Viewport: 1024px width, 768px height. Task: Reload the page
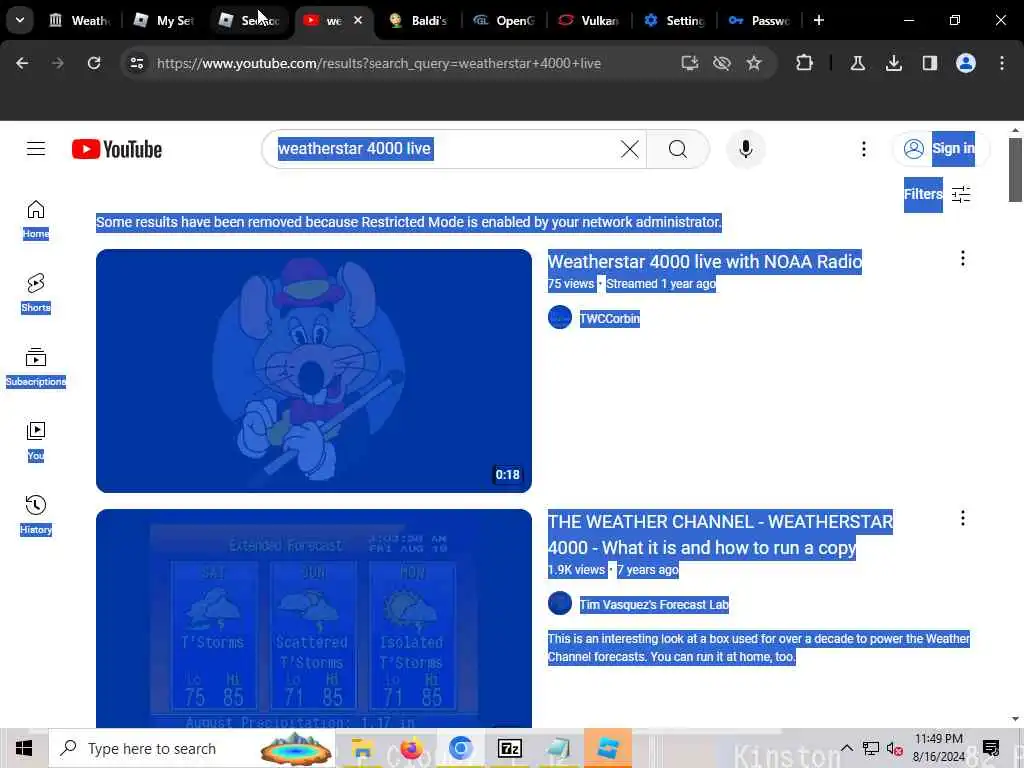94,63
